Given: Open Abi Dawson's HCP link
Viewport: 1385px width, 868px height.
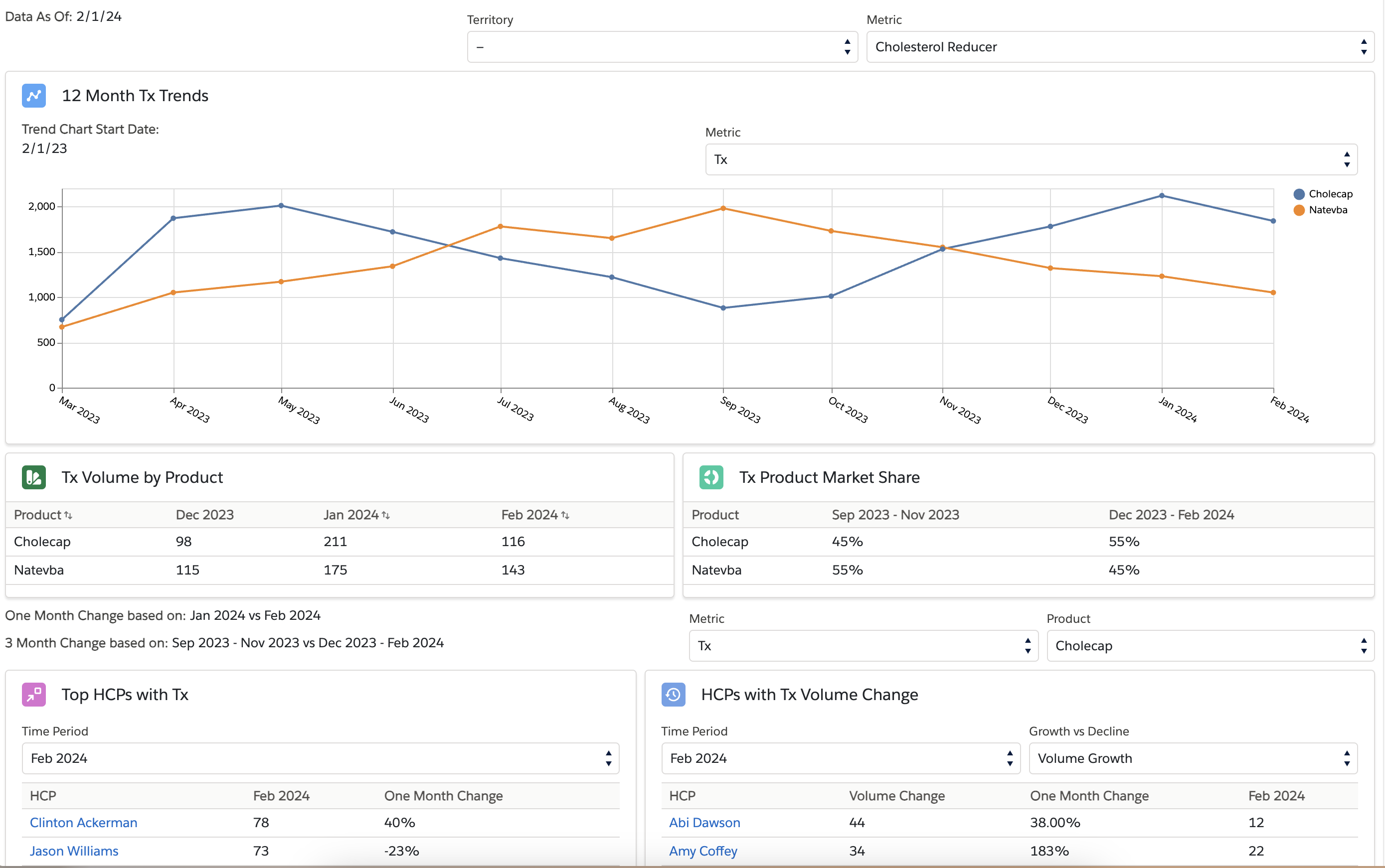Looking at the screenshot, I should 704,823.
